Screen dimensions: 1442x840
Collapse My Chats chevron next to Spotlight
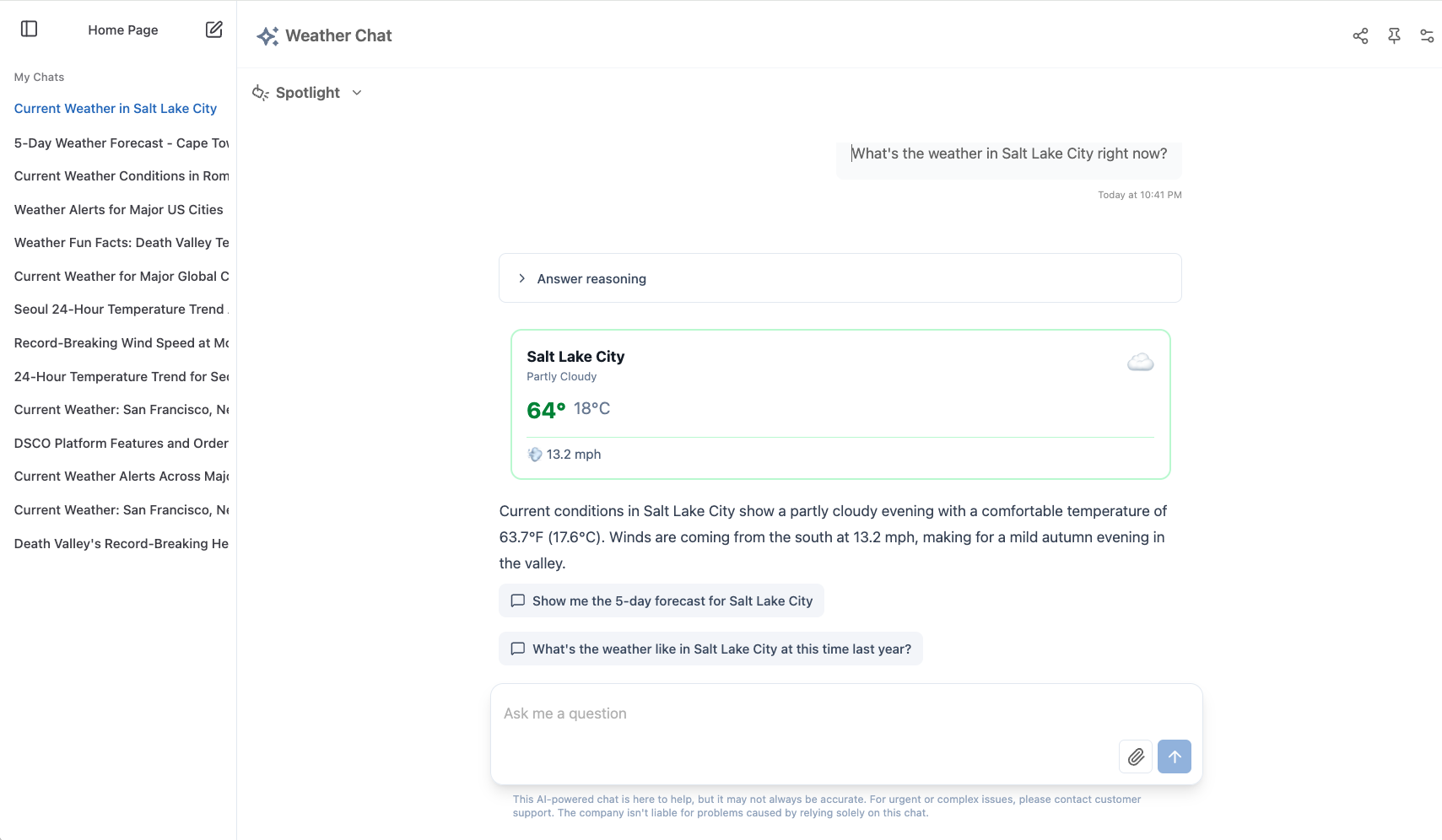click(x=357, y=93)
